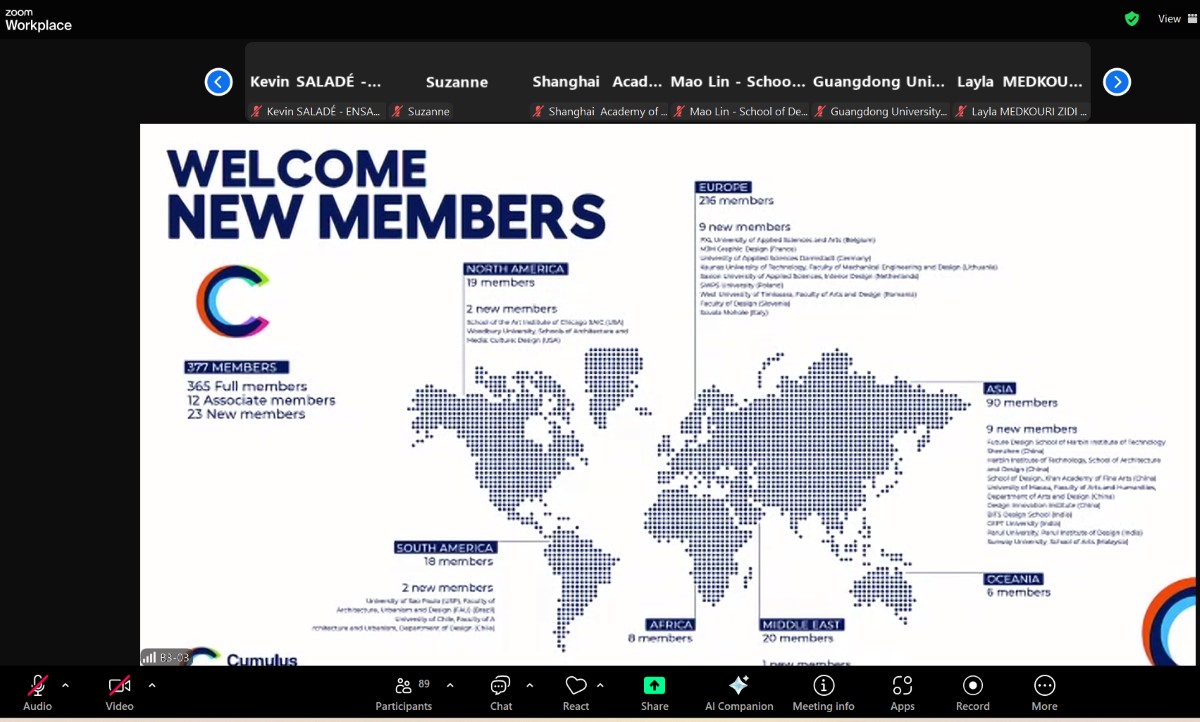This screenshot has height=722, width=1200.
Task: Click the '90 members' Asia count
Action: (x=1023, y=403)
